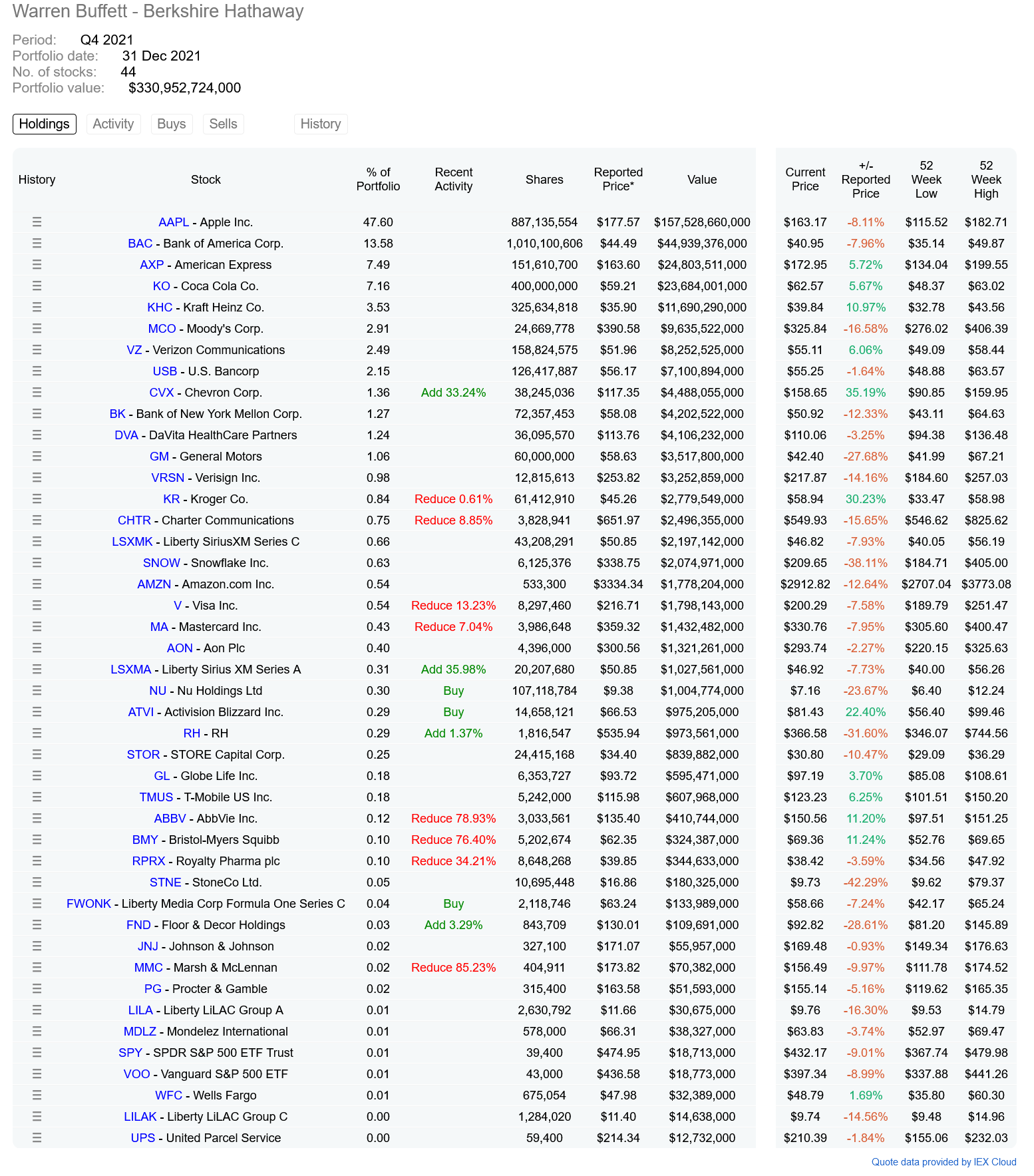
Task: Click 'Buy' activity in Nu Holdings row
Action: [x=454, y=691]
